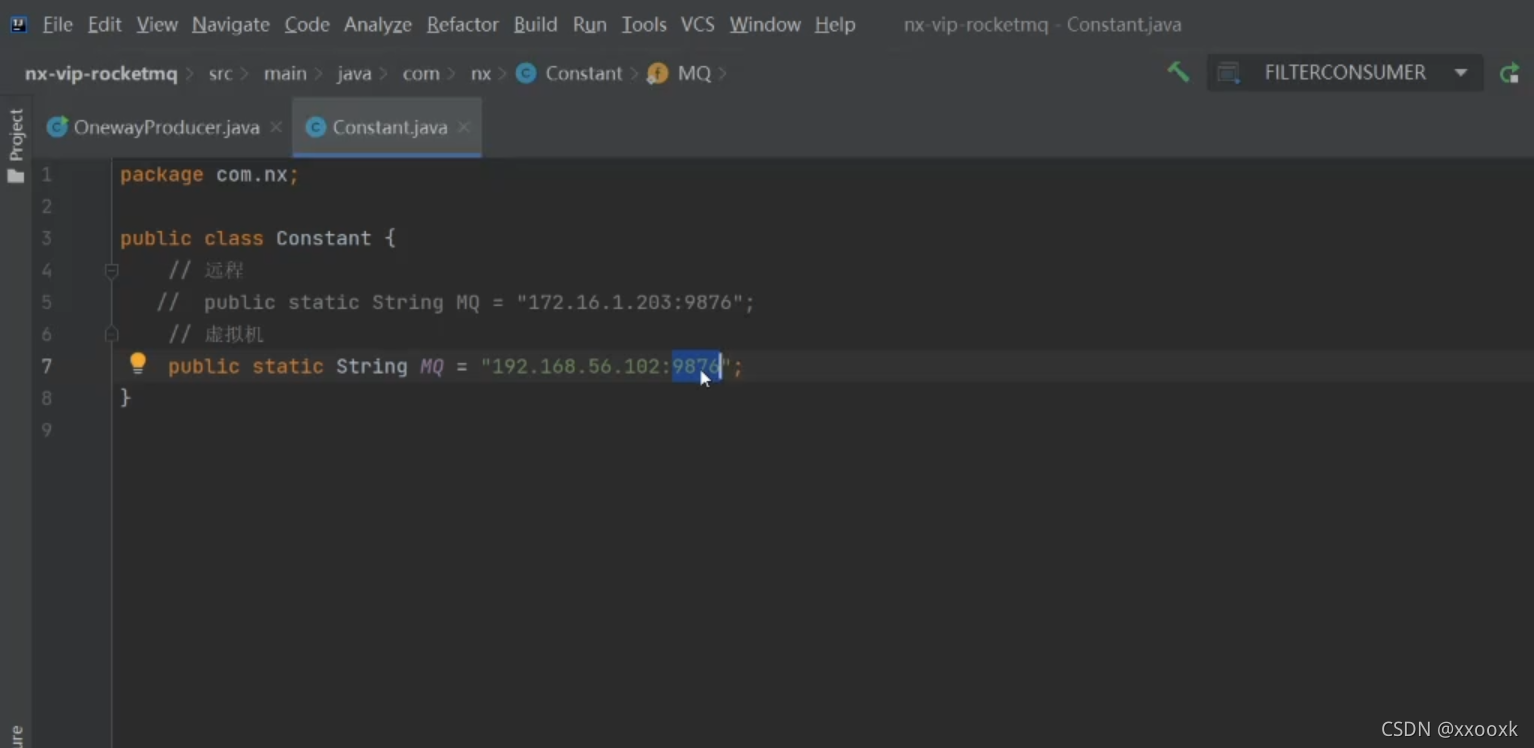The height and width of the screenshot is (748, 1534).
Task: Click the lightbulb intention icon on line 7
Action: click(138, 364)
